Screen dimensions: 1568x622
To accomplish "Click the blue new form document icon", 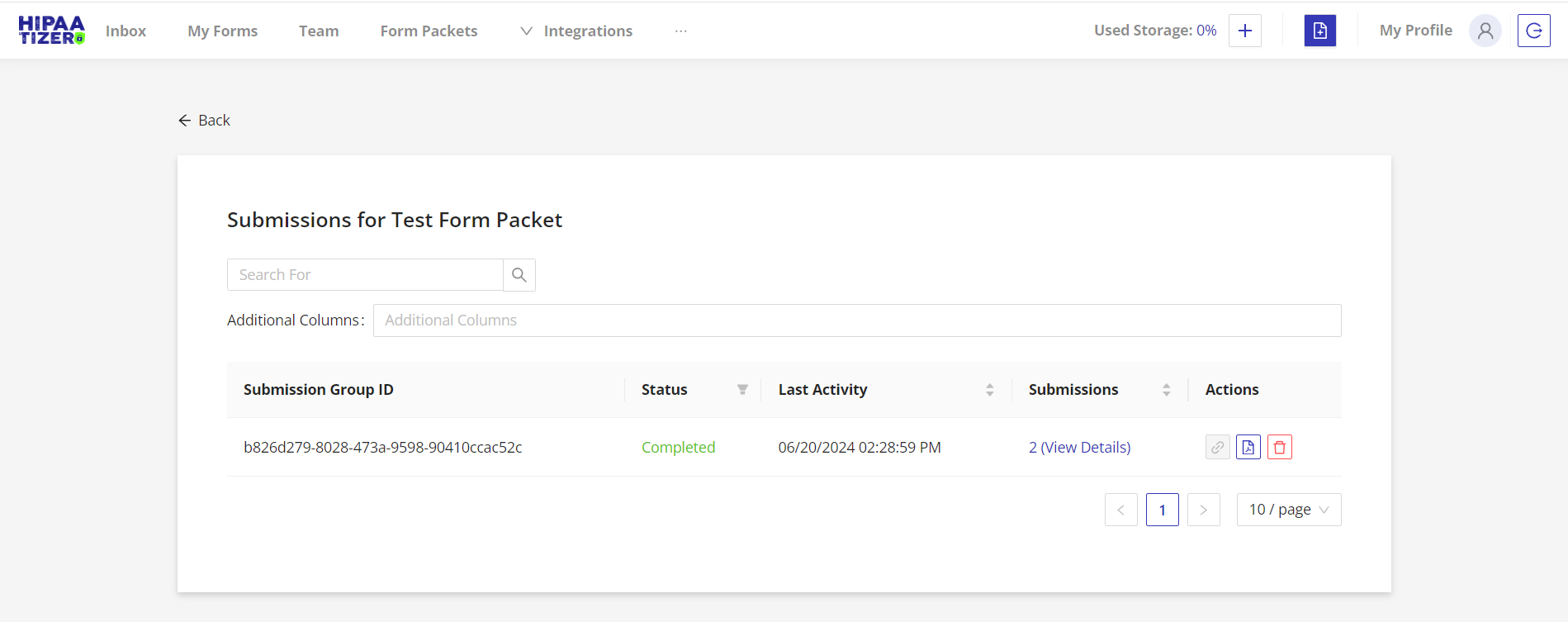I will coord(1319,31).
